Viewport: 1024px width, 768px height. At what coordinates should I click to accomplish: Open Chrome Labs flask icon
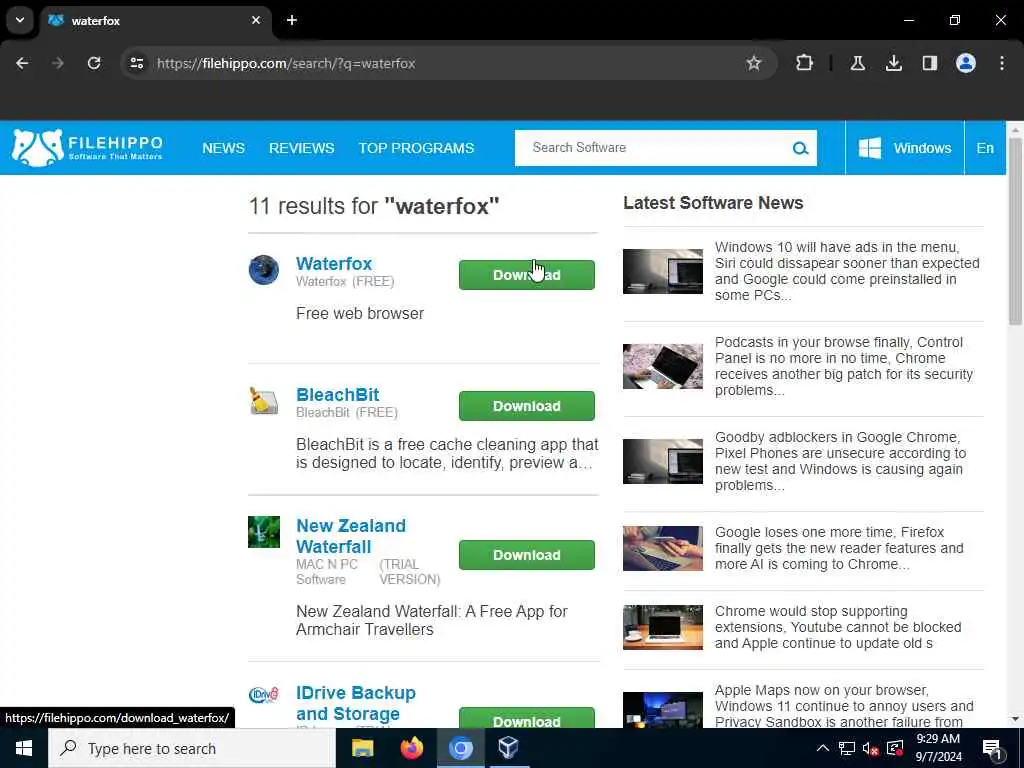pyautogui.click(x=857, y=63)
